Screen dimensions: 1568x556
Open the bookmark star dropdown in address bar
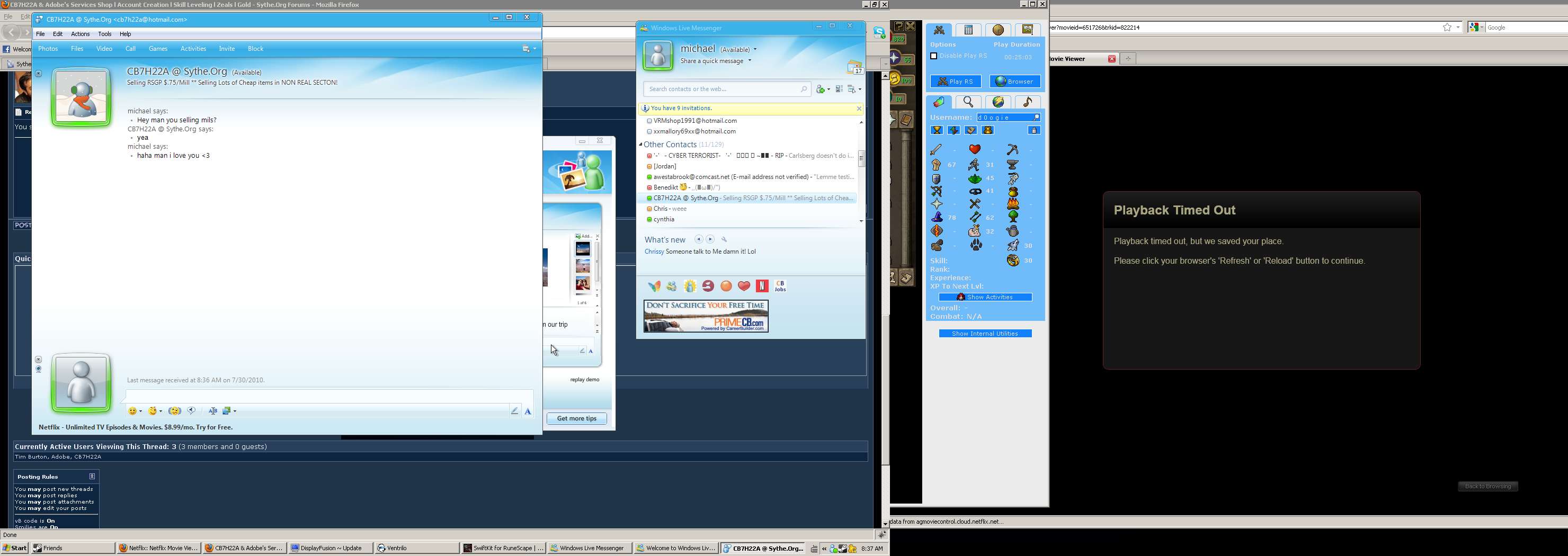[1458, 28]
